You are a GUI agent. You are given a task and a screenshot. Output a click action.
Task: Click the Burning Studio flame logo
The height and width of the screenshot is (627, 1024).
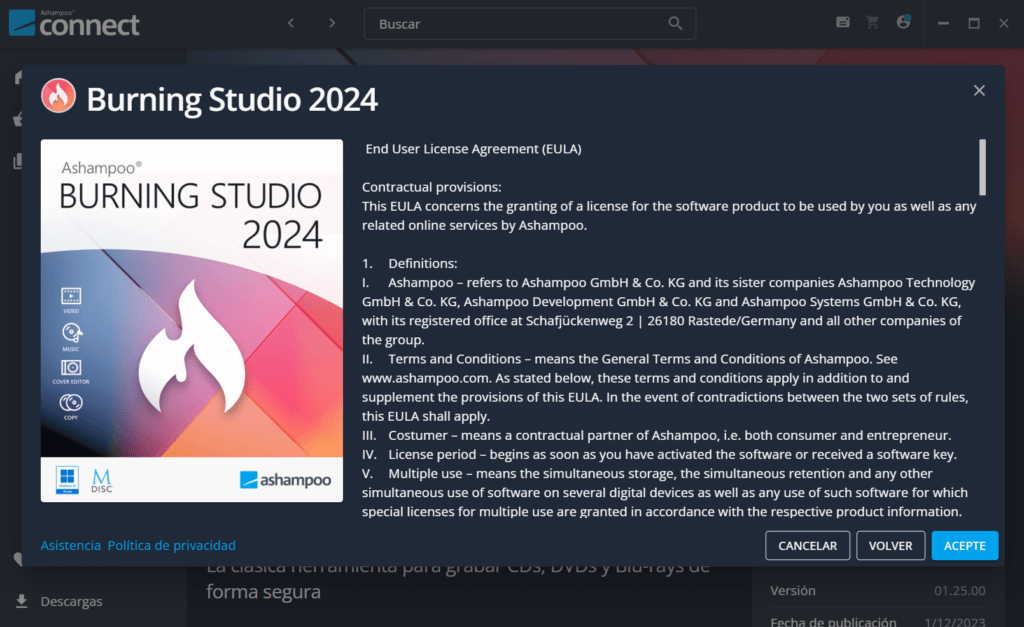[x=59, y=96]
